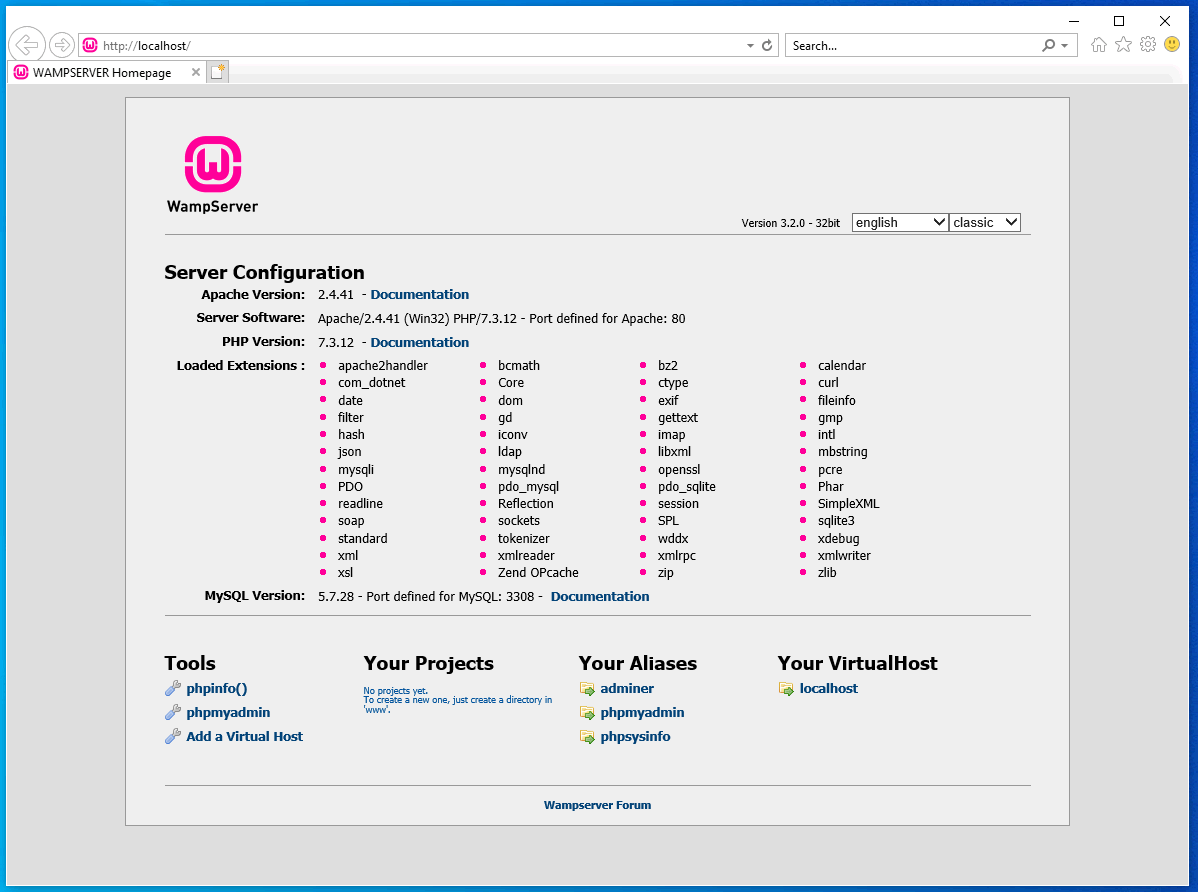Open Favorites with the star icon
This screenshot has width=1198, height=893.
tap(1123, 45)
